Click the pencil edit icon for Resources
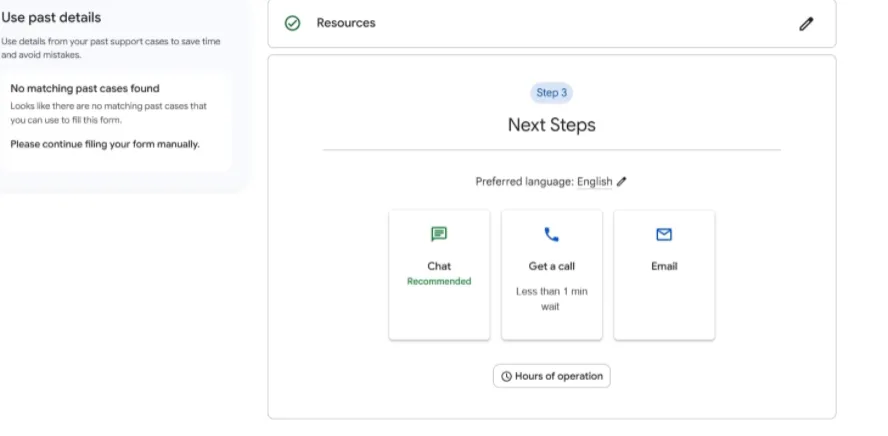The image size is (888, 436). pyautogui.click(x=806, y=24)
